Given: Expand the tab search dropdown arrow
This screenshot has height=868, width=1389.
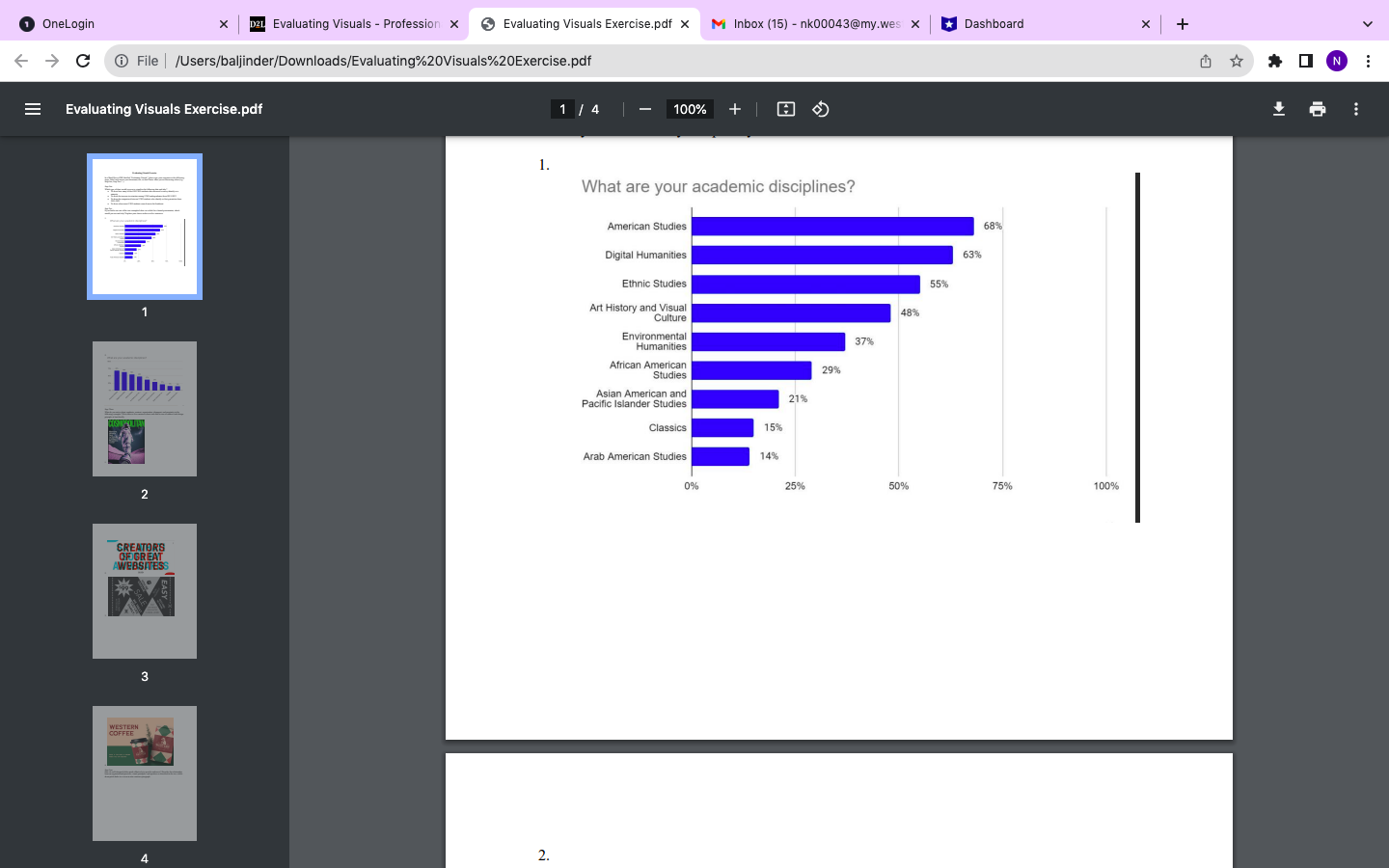Looking at the screenshot, I should click(x=1367, y=24).
